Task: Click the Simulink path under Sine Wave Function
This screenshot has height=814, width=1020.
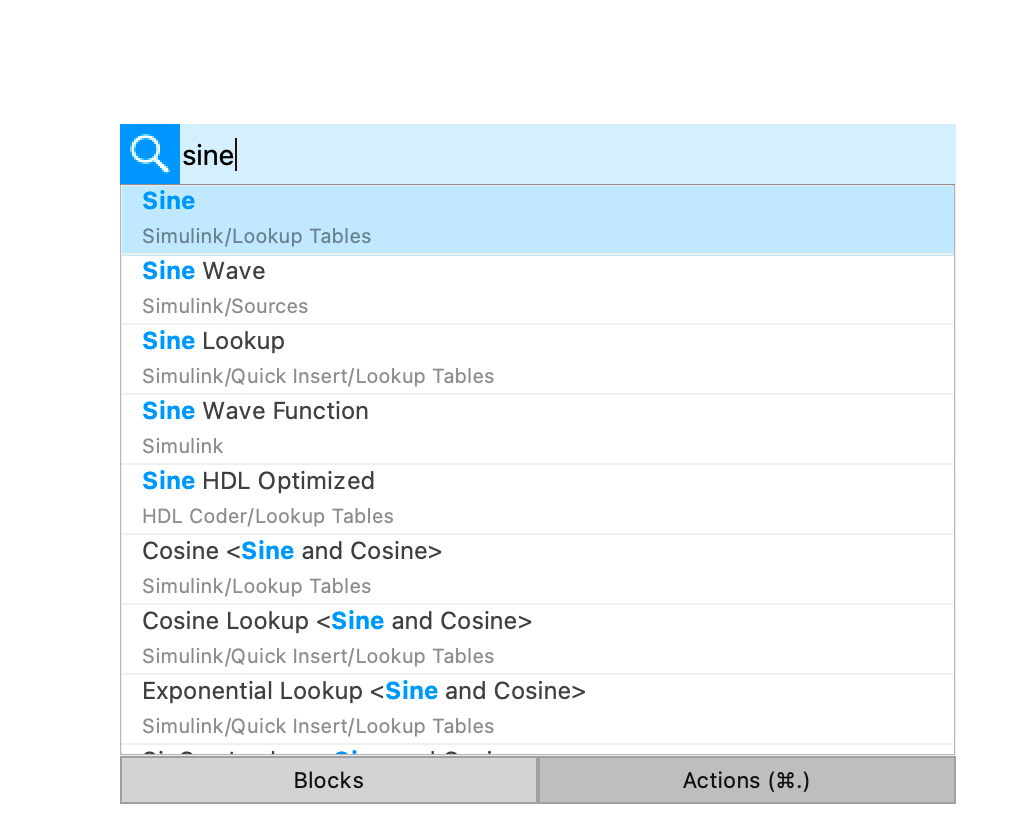Action: click(x=183, y=447)
